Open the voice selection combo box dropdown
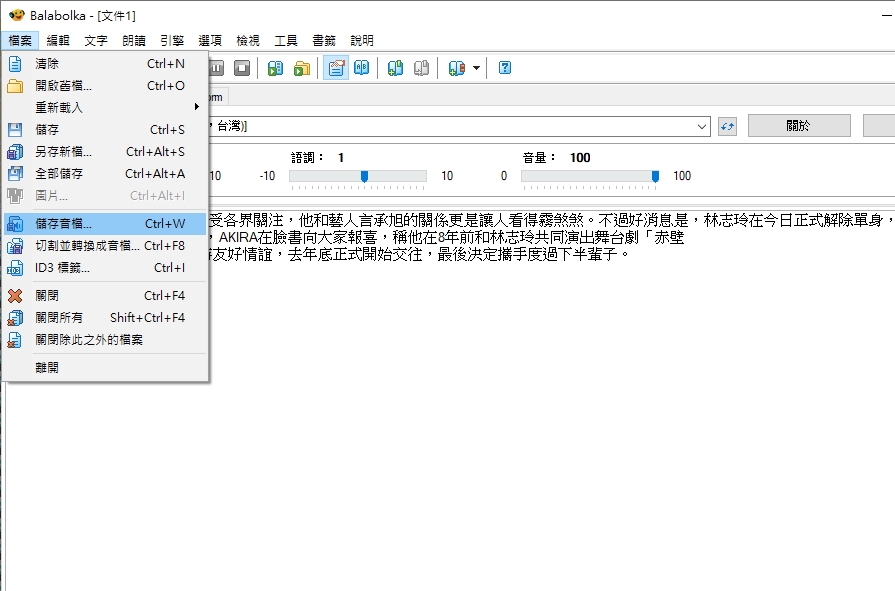Image resolution: width=895 pixels, height=591 pixels. tap(703, 125)
